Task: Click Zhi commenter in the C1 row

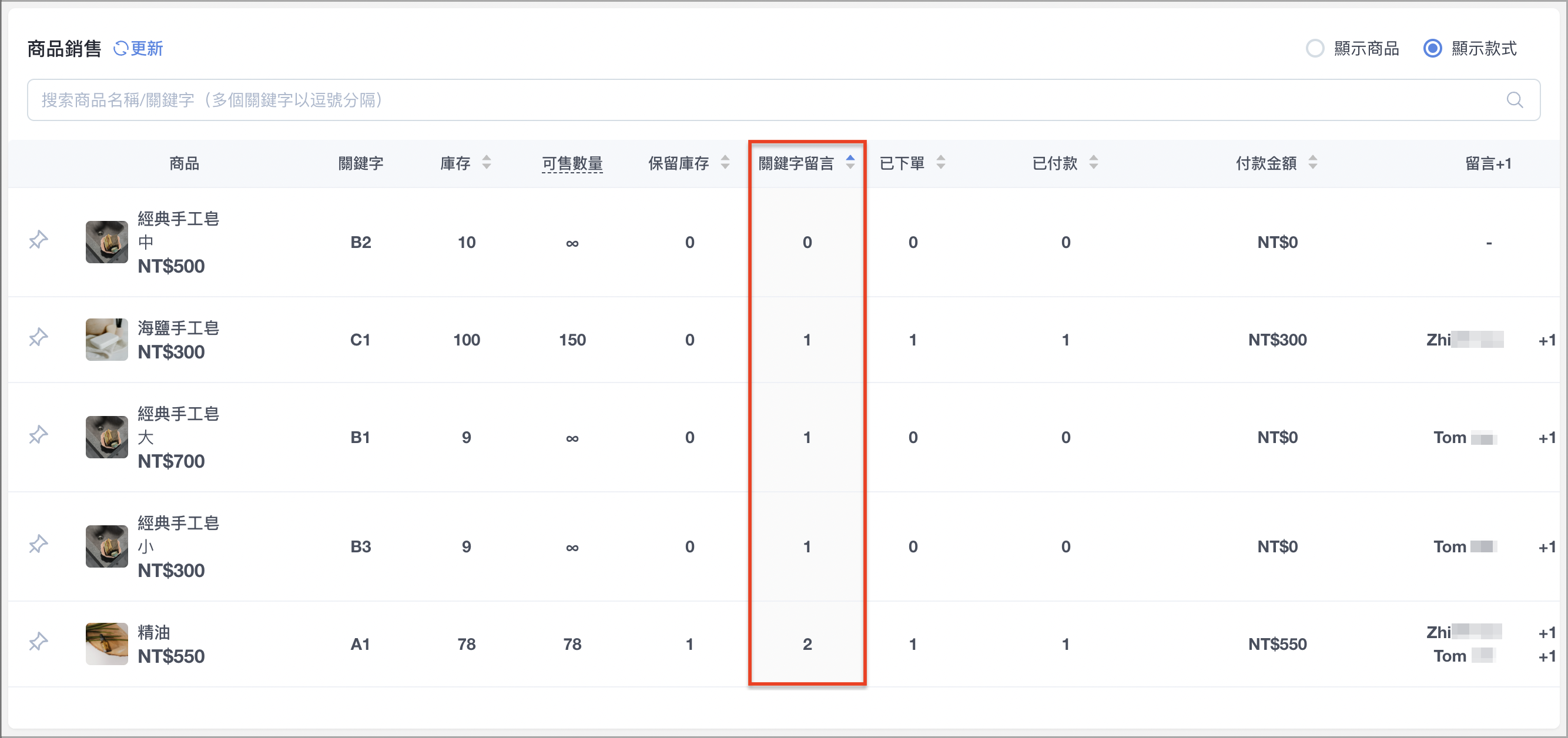Action: coord(1465,340)
